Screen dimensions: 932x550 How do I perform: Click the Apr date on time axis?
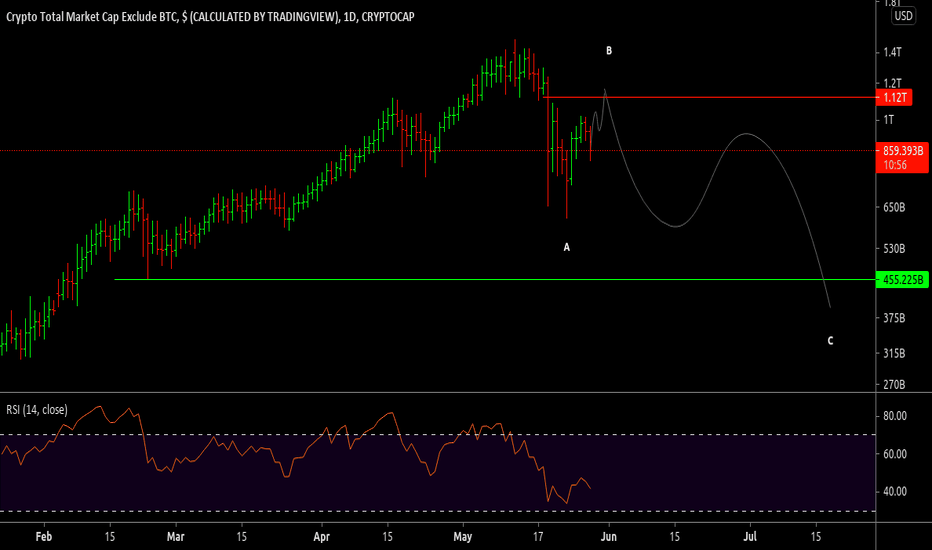tap(321, 536)
